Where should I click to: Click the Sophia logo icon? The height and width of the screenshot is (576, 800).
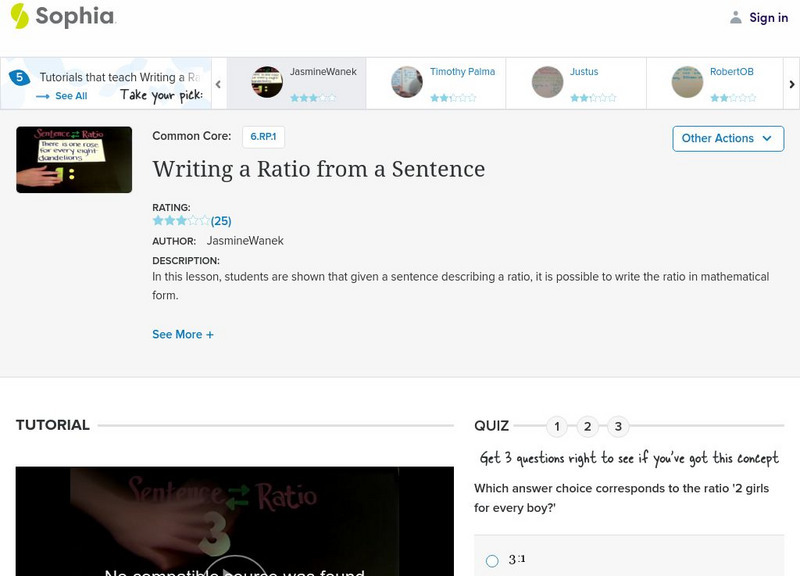click(x=19, y=16)
